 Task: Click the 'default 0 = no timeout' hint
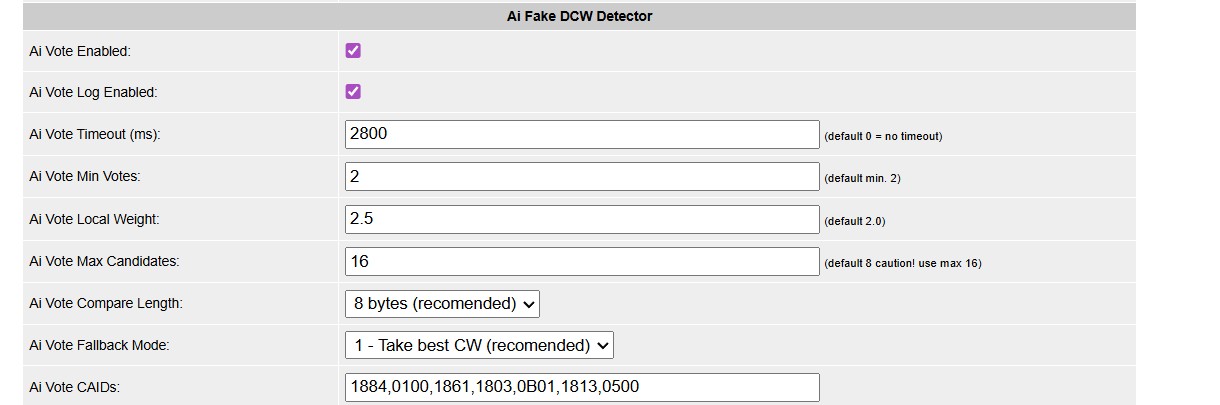tap(883, 136)
